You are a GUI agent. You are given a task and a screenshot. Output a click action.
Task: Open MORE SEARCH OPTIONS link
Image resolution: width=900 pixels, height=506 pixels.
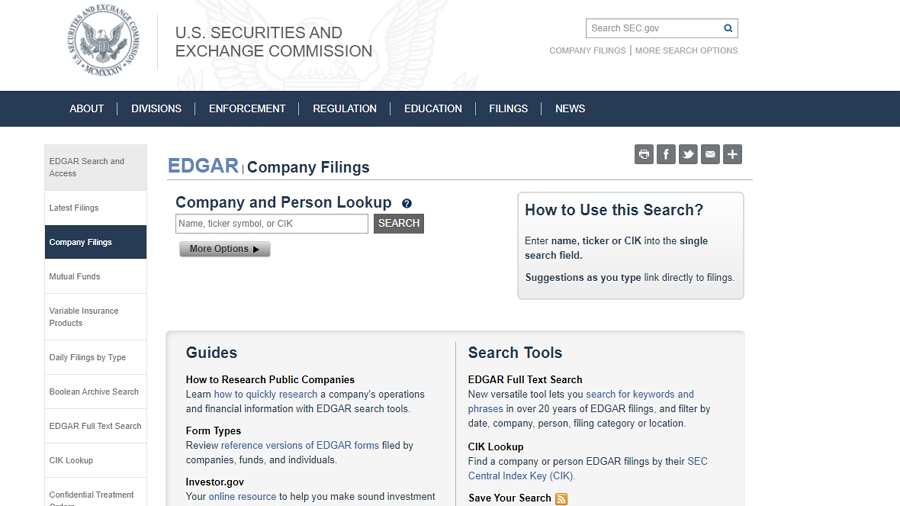[686, 50]
